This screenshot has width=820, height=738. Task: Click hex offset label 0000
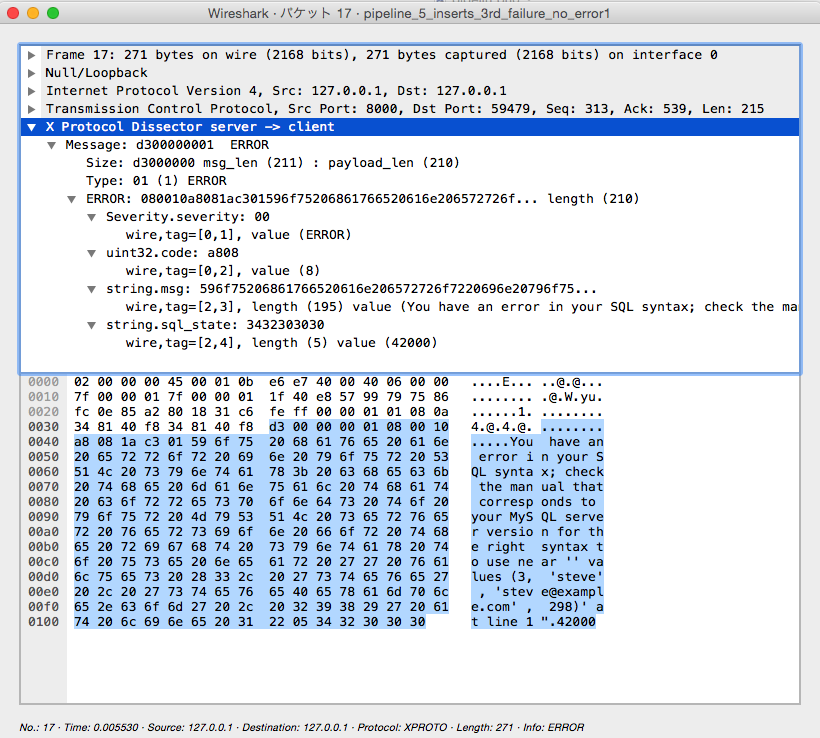43,382
